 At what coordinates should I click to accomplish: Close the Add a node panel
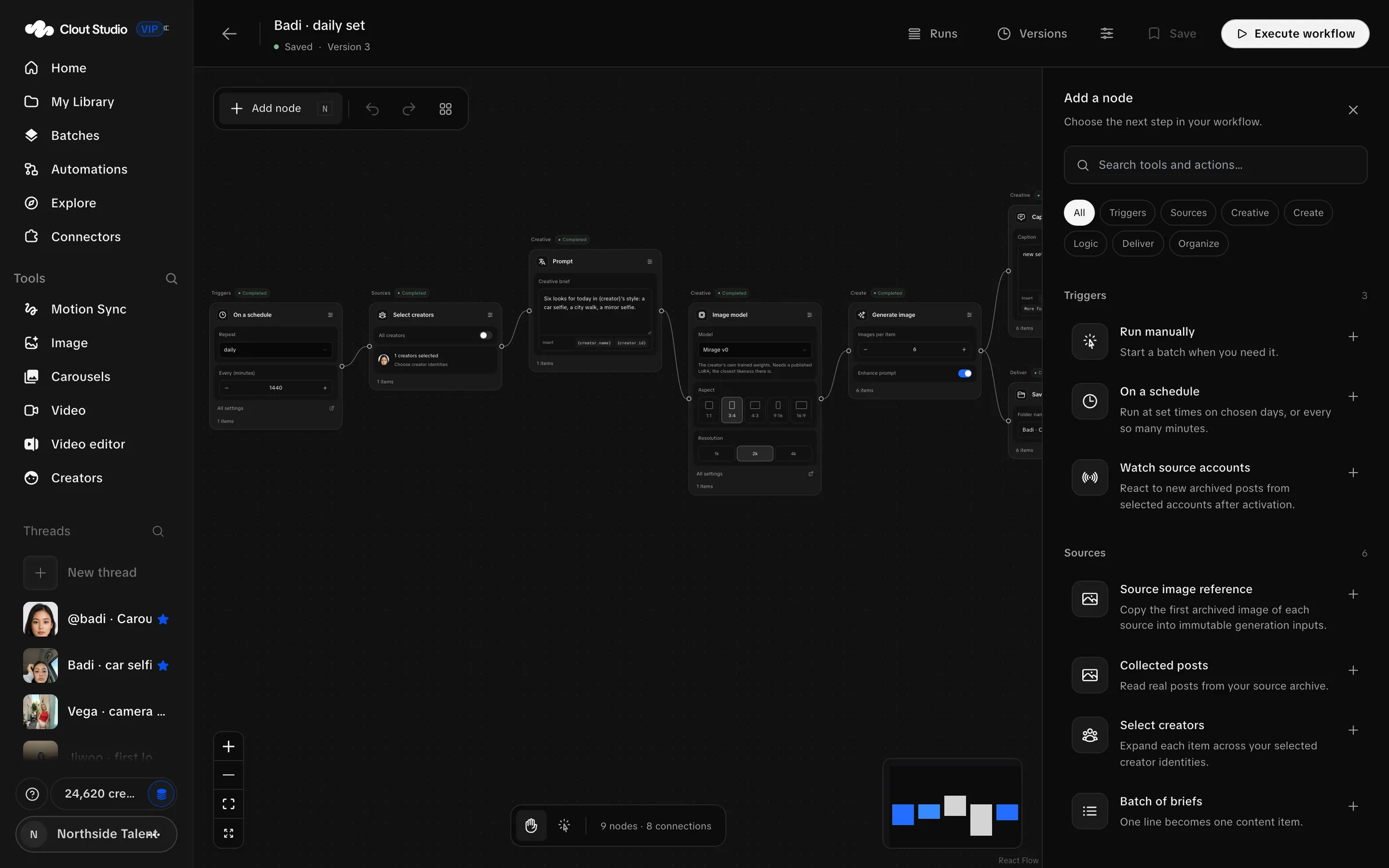coord(1353,110)
